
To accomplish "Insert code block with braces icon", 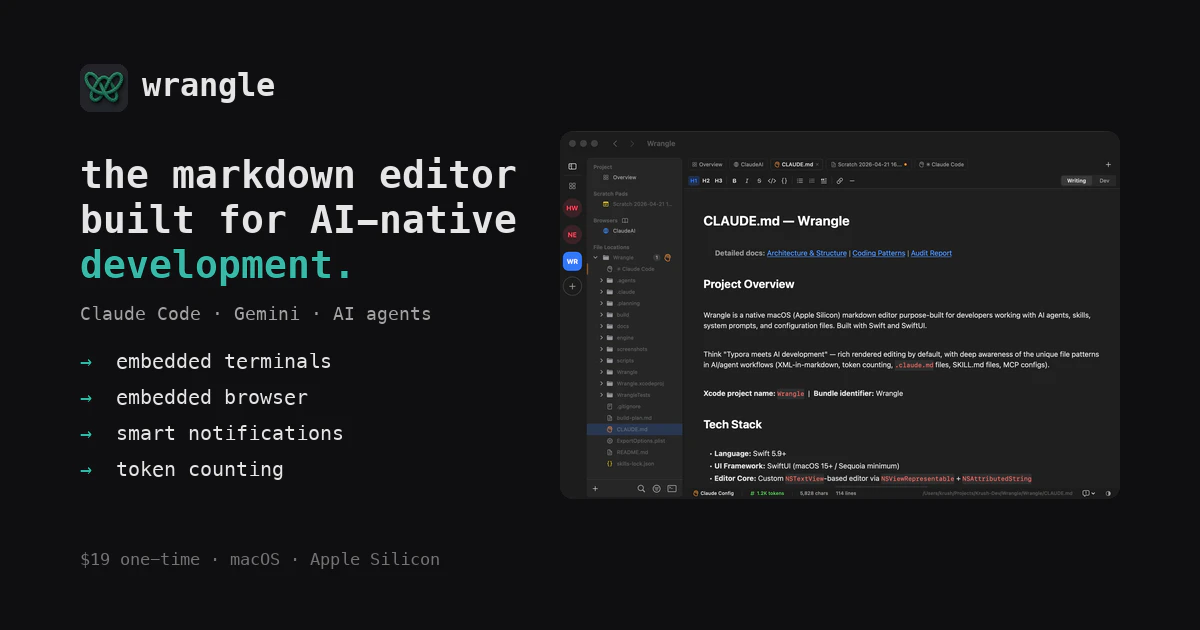I will pyautogui.click(x=784, y=181).
